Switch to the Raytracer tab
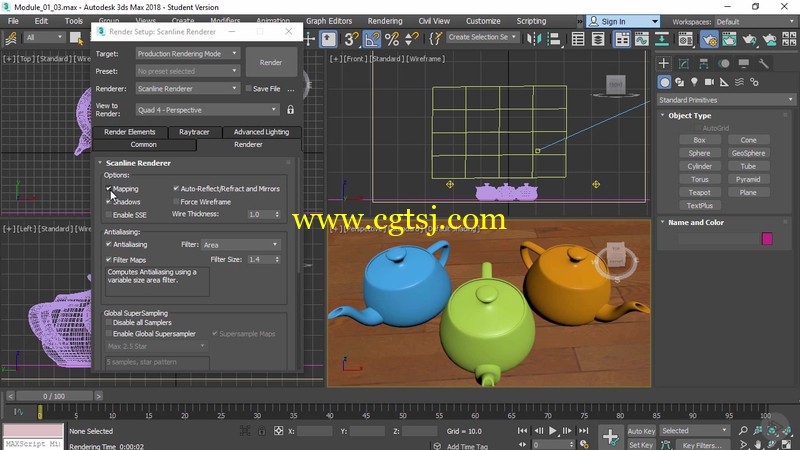800x450 pixels. (x=194, y=132)
